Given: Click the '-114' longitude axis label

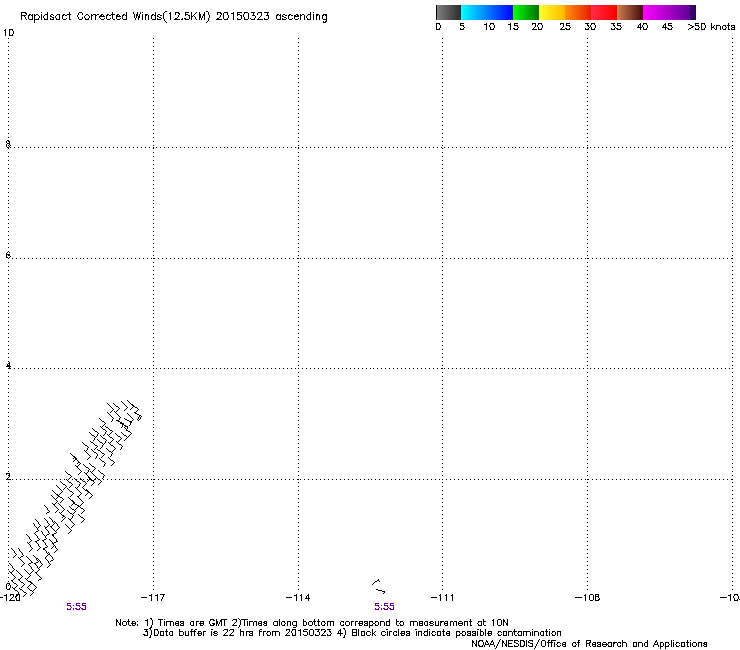Looking at the screenshot, I should tap(298, 598).
